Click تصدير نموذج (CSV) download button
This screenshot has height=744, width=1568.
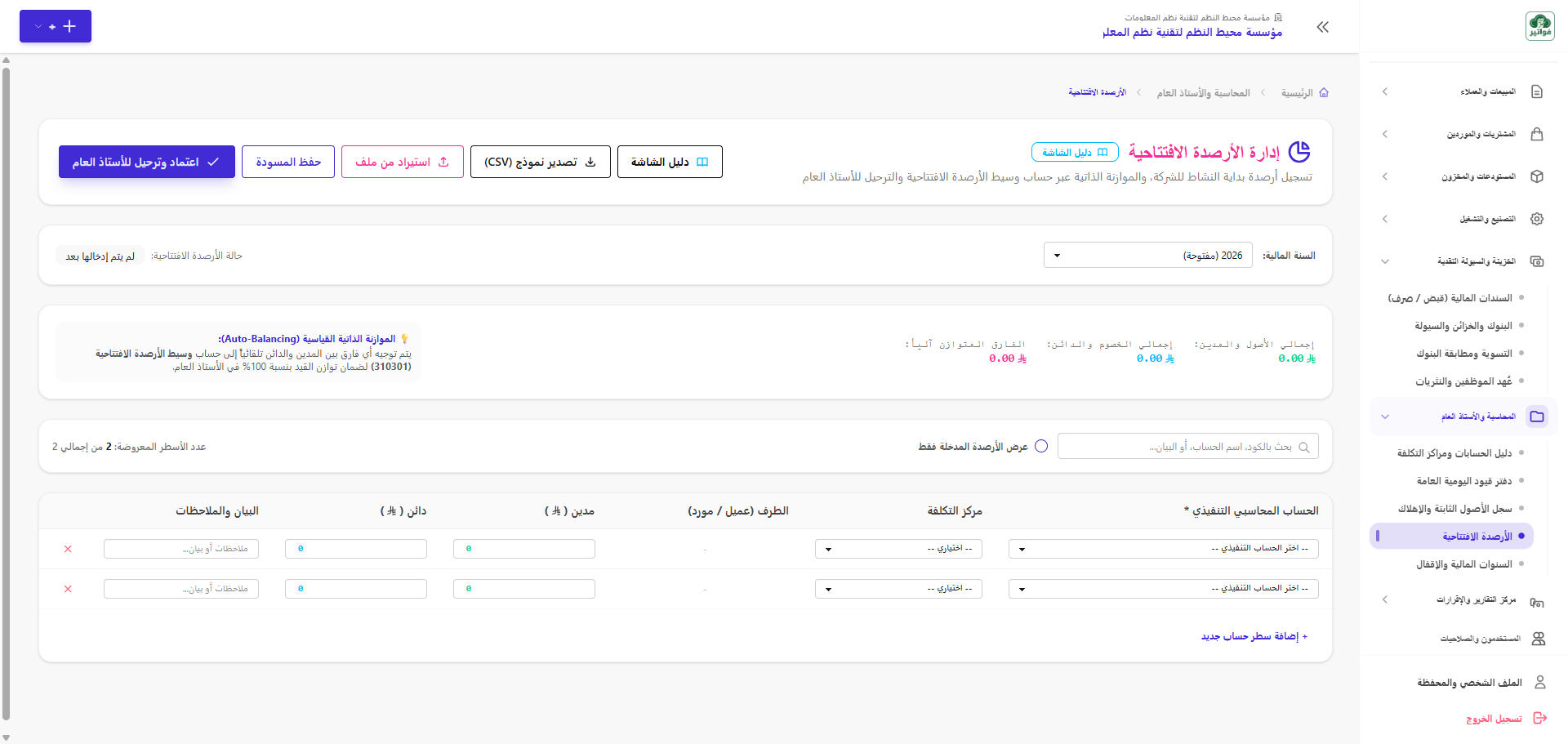tap(541, 162)
